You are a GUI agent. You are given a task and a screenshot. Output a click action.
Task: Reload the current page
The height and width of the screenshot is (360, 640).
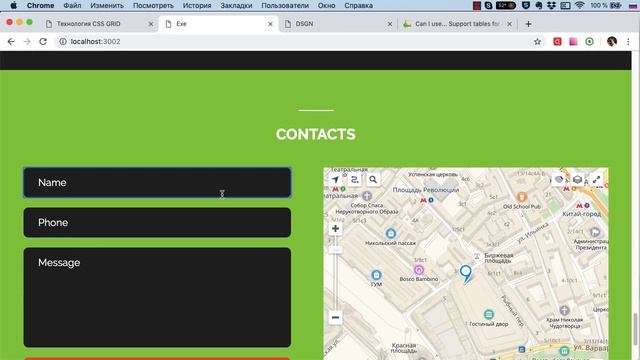tap(43, 42)
